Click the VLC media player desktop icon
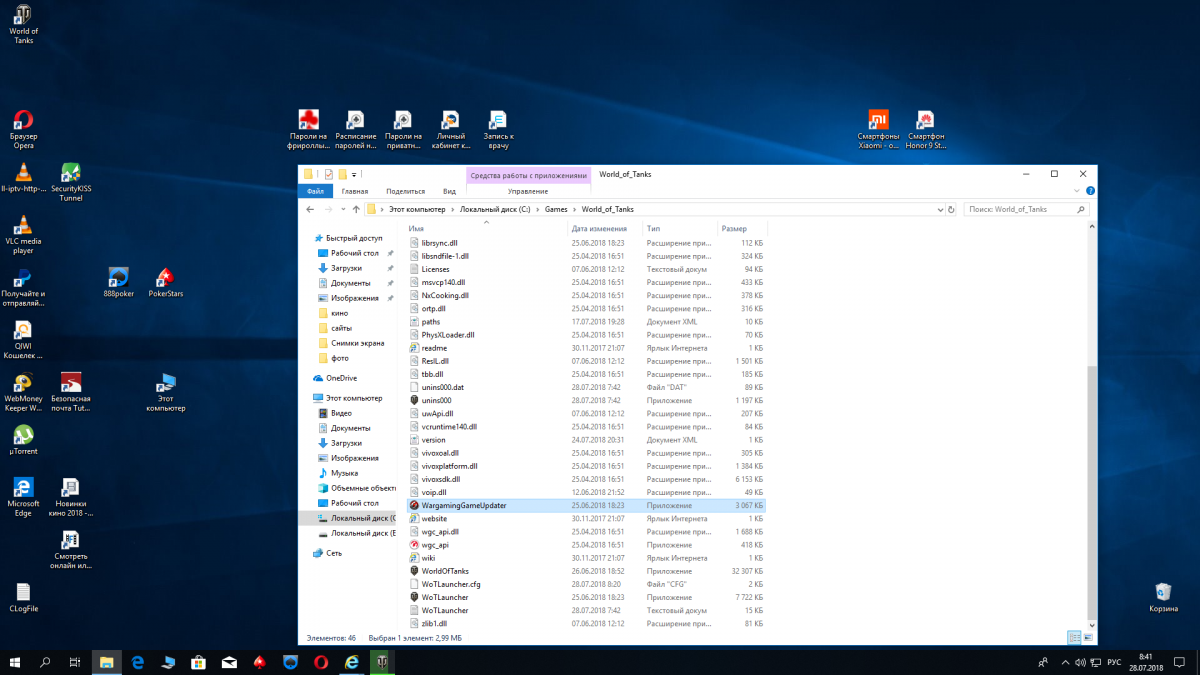 (23, 225)
